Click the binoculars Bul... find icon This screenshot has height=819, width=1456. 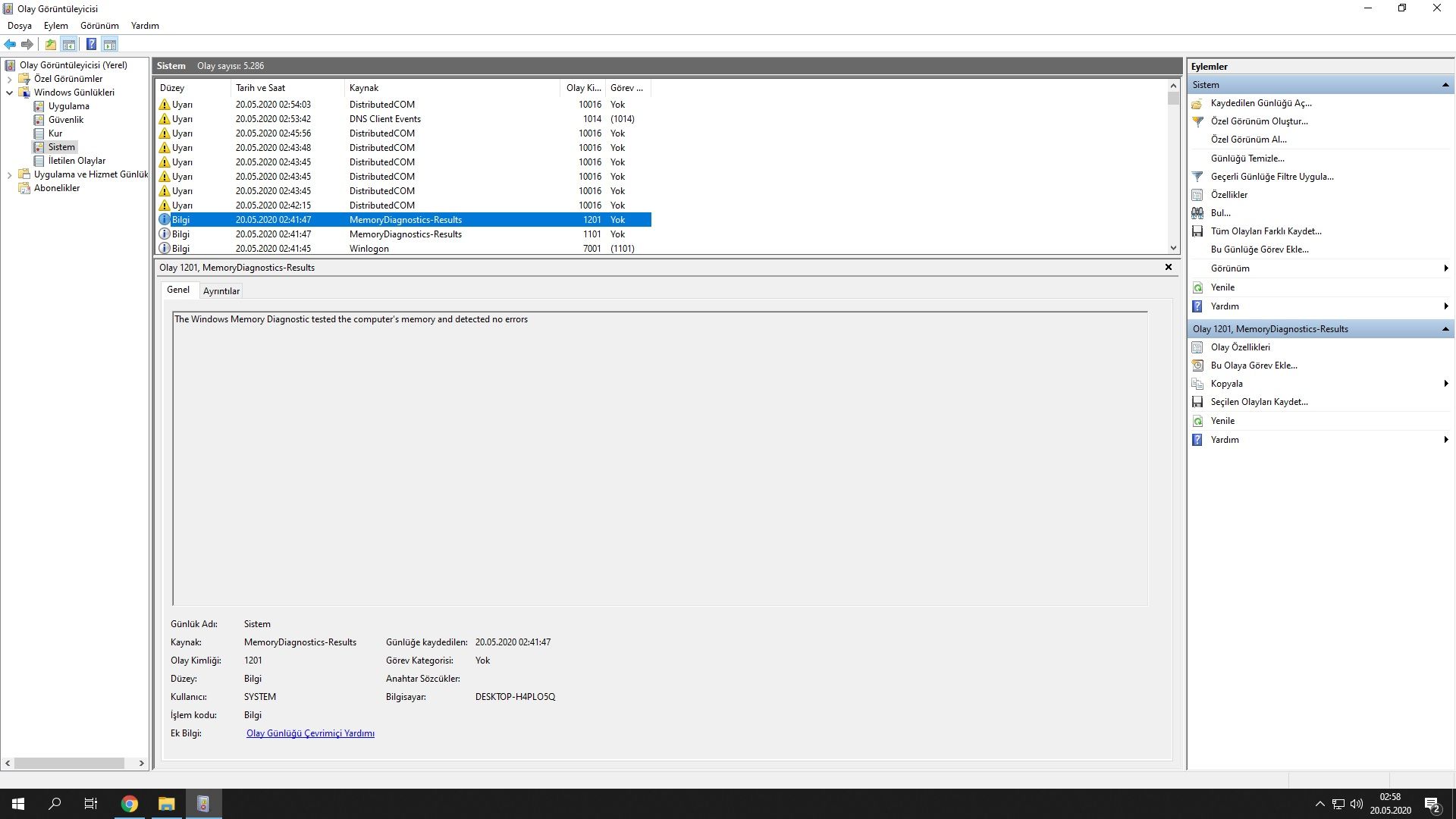point(1197,213)
